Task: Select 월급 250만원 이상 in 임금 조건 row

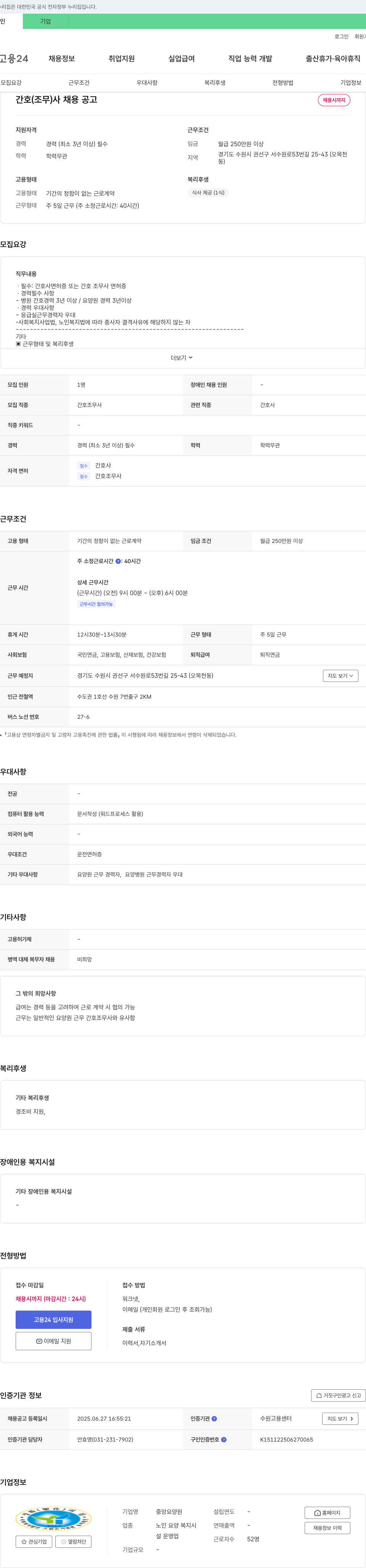Action: tap(281, 541)
